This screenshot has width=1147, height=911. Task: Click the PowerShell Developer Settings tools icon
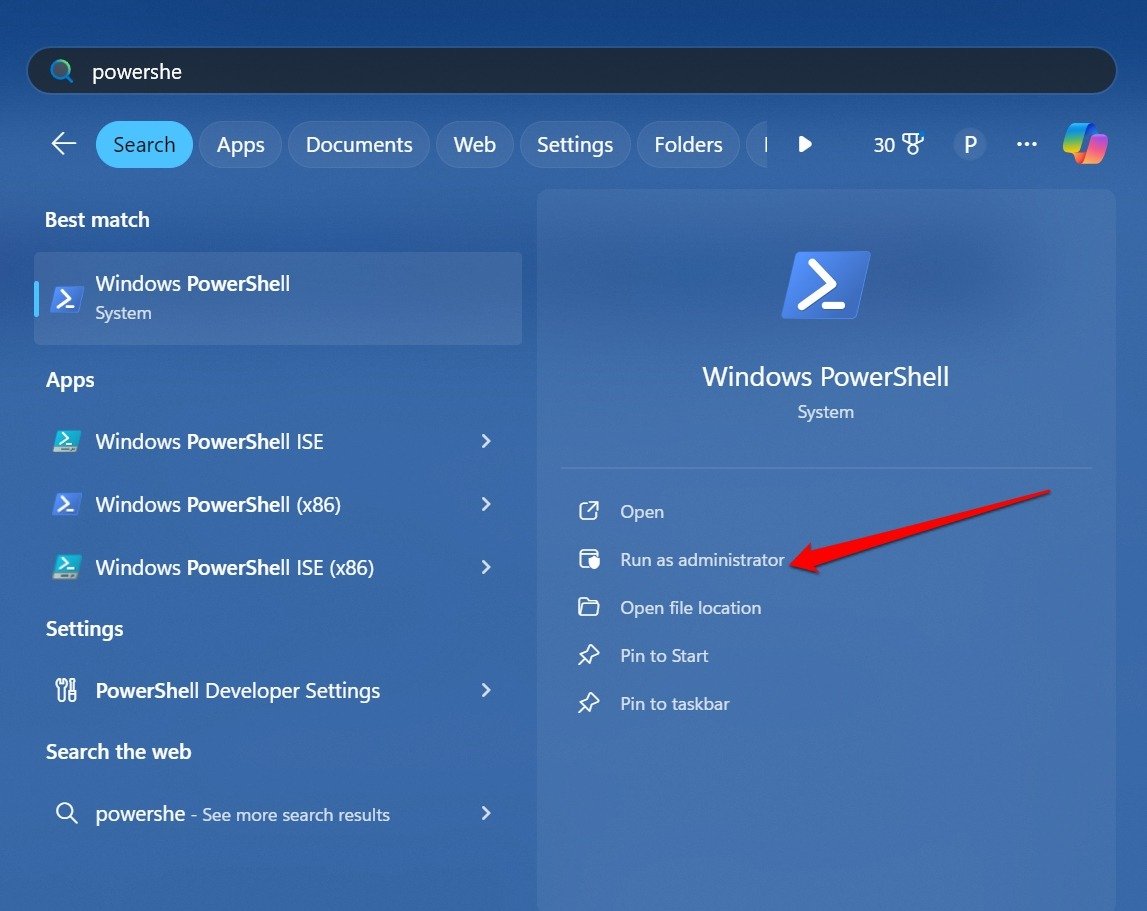(67, 690)
